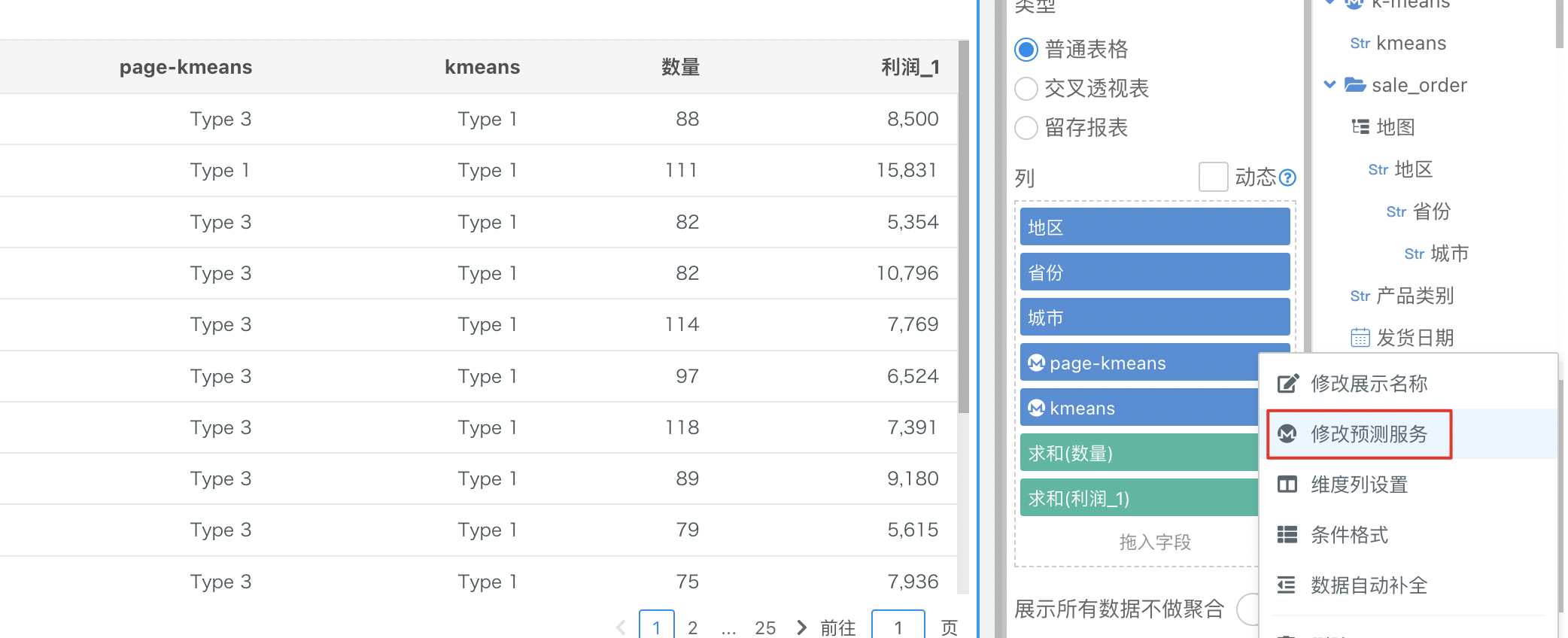This screenshot has width=1568, height=638.
Task: Click the prediction service icon beside 修改预测服务
Action: click(1287, 434)
